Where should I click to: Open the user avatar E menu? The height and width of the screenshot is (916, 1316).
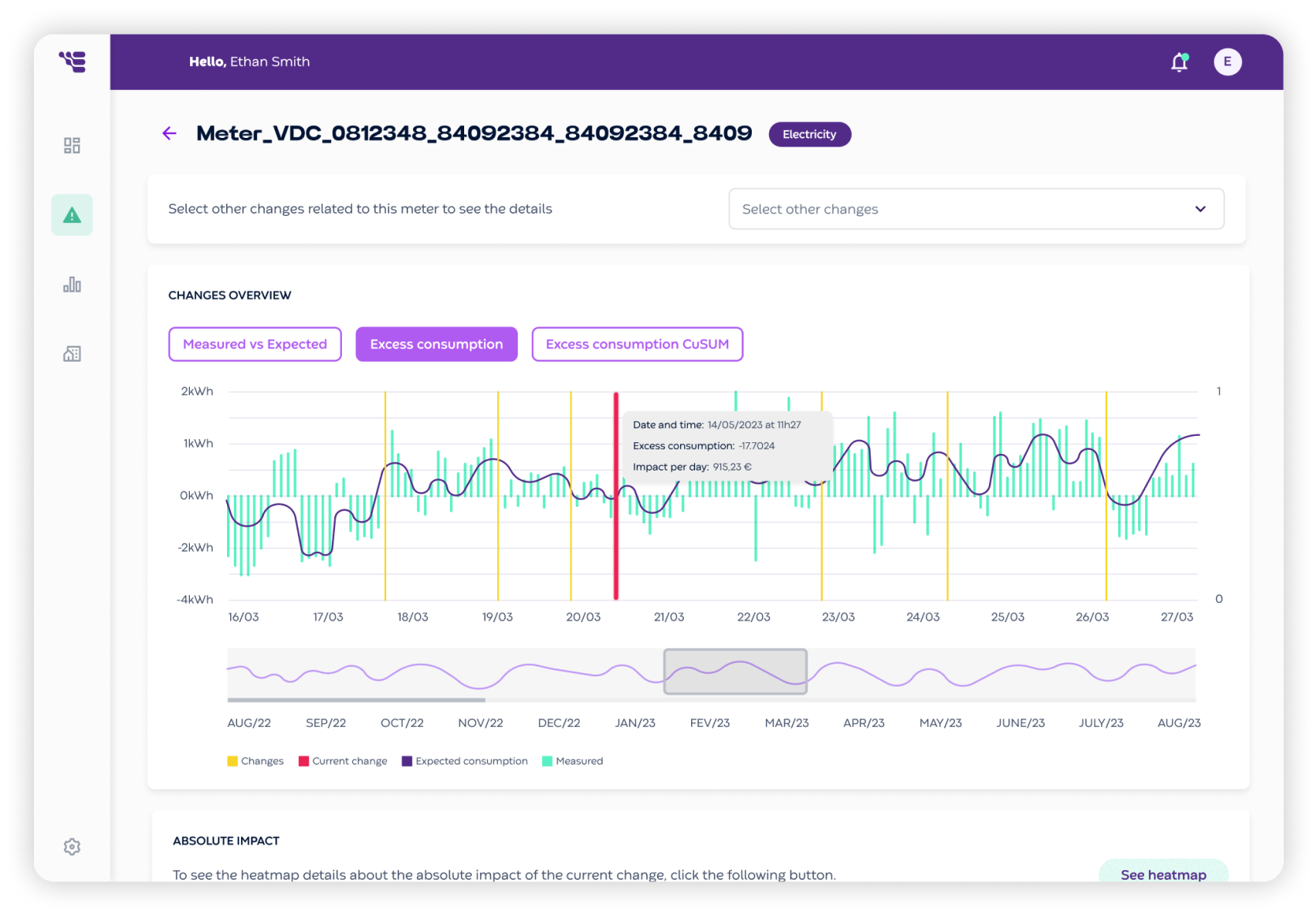tap(1227, 61)
